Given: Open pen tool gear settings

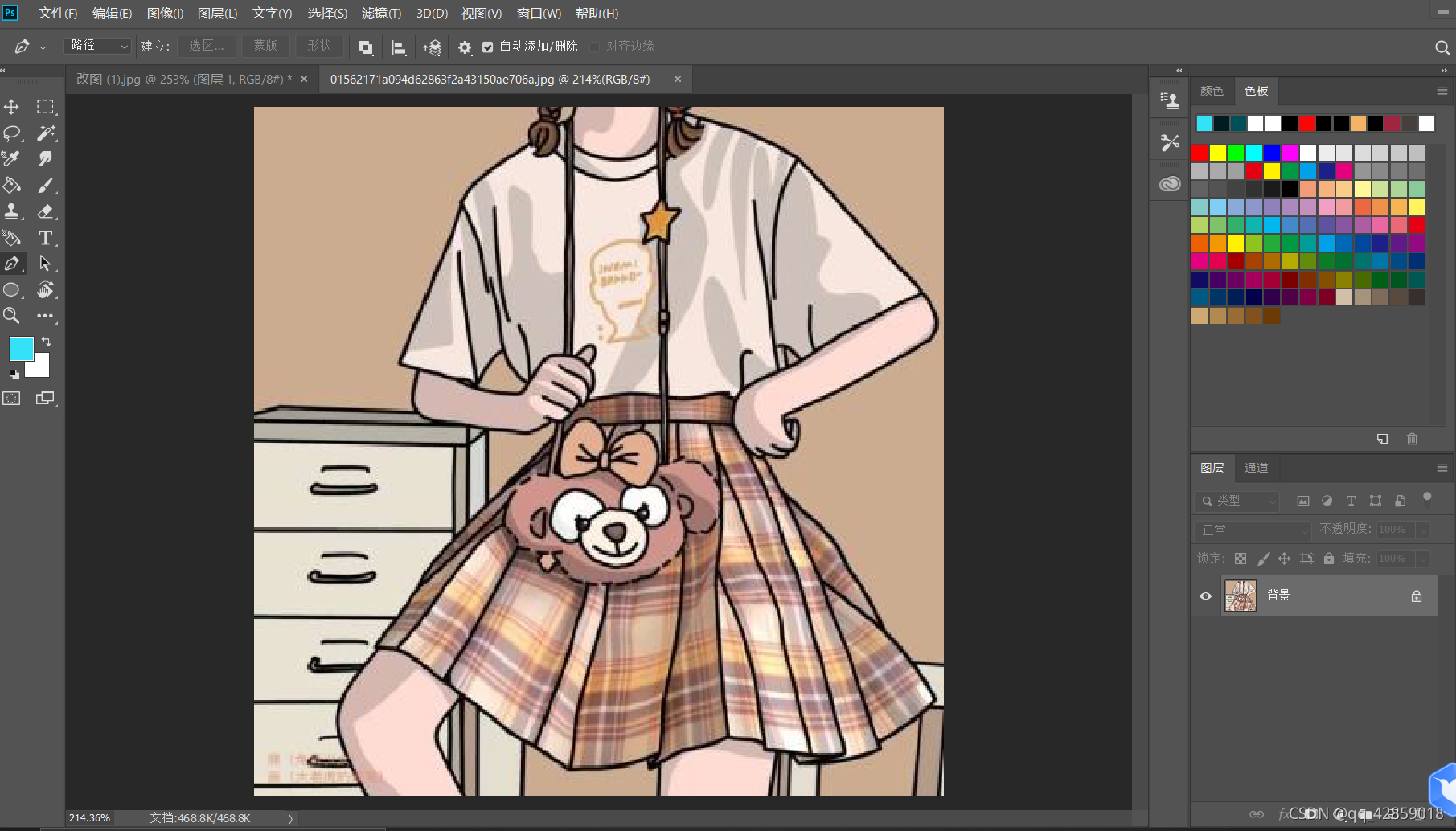Looking at the screenshot, I should (465, 47).
